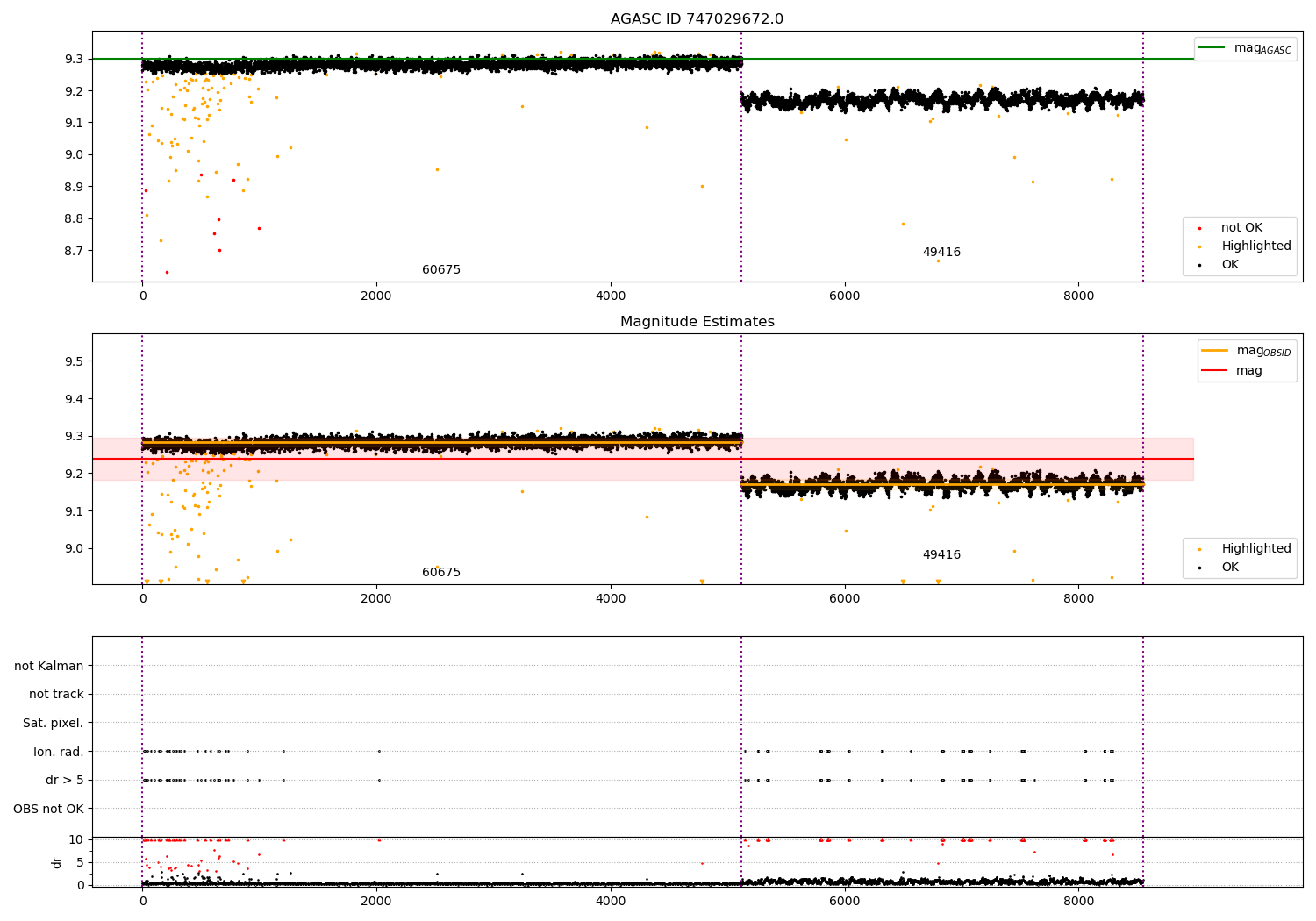The width and height of the screenshot is (1316, 921).
Task: Click the "8.7" y-tick in the top plot
Action: 74,251
